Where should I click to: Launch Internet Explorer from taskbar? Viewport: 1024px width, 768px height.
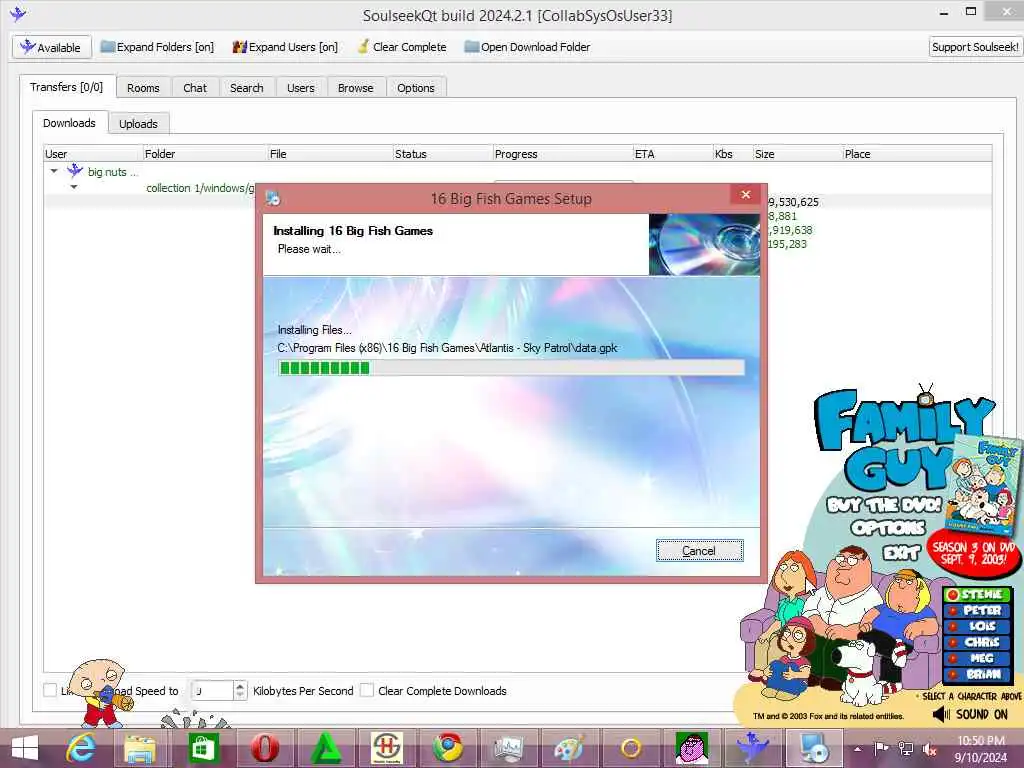coord(81,748)
